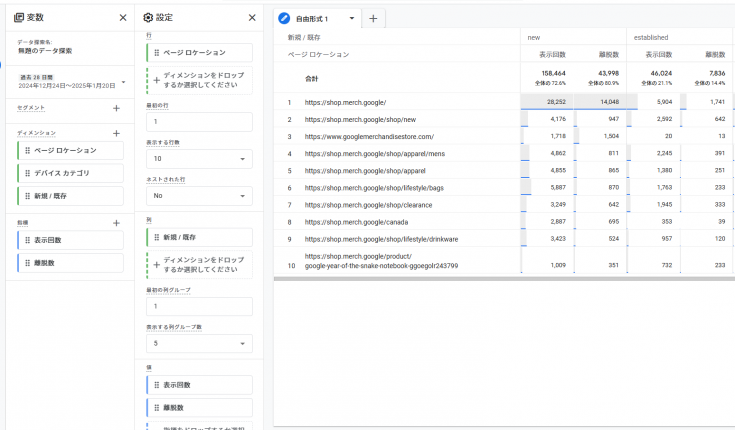Click the 変数 panel icon
This screenshot has height=430, width=735.
(19, 18)
